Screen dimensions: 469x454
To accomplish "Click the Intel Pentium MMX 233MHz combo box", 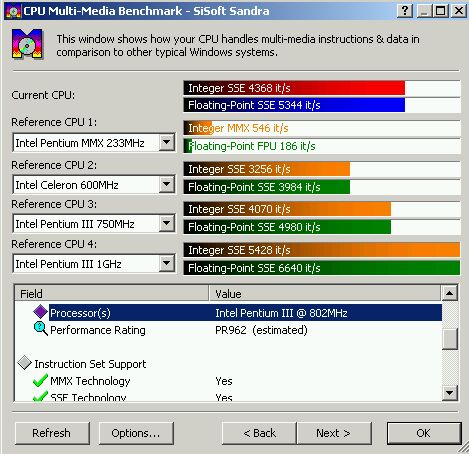I will pos(94,143).
